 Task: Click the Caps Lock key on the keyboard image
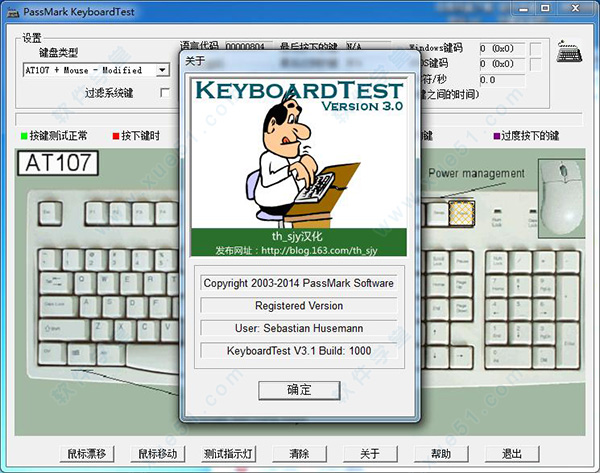pyautogui.click(x=59, y=307)
